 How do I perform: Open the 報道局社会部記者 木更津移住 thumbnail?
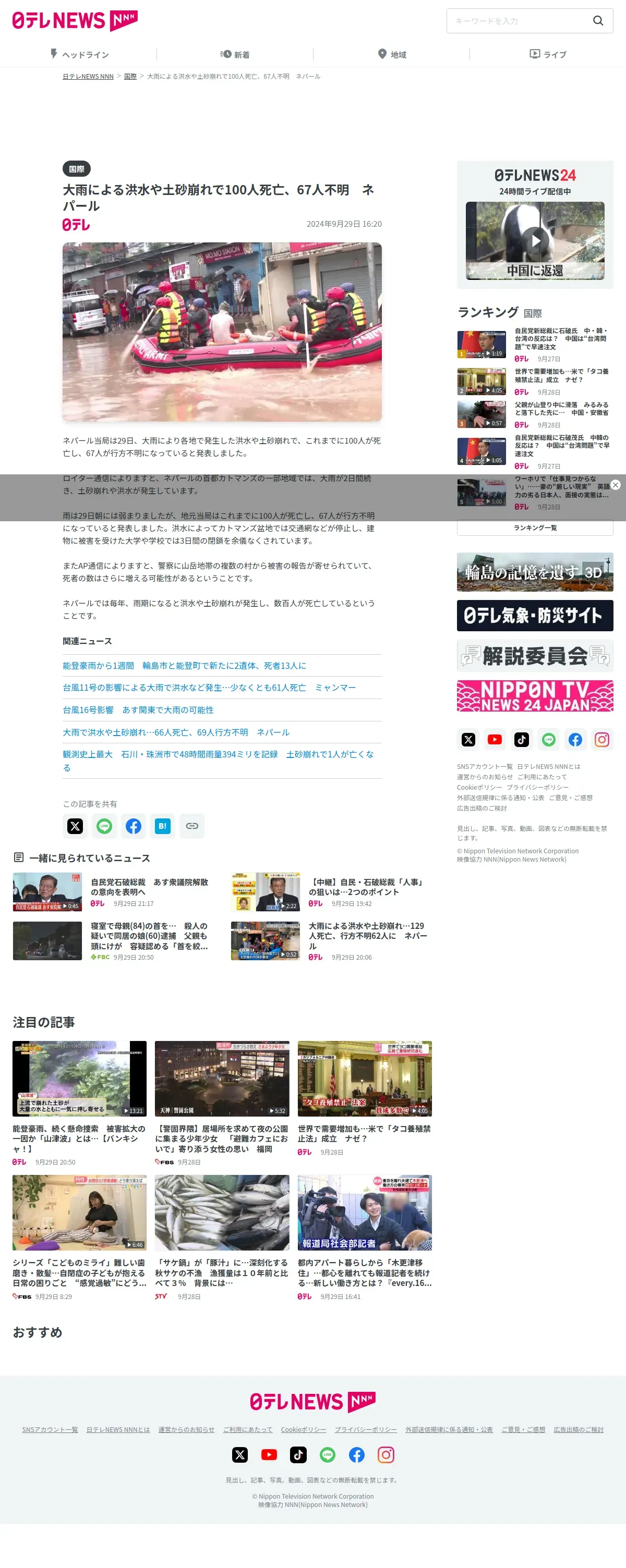click(365, 1212)
